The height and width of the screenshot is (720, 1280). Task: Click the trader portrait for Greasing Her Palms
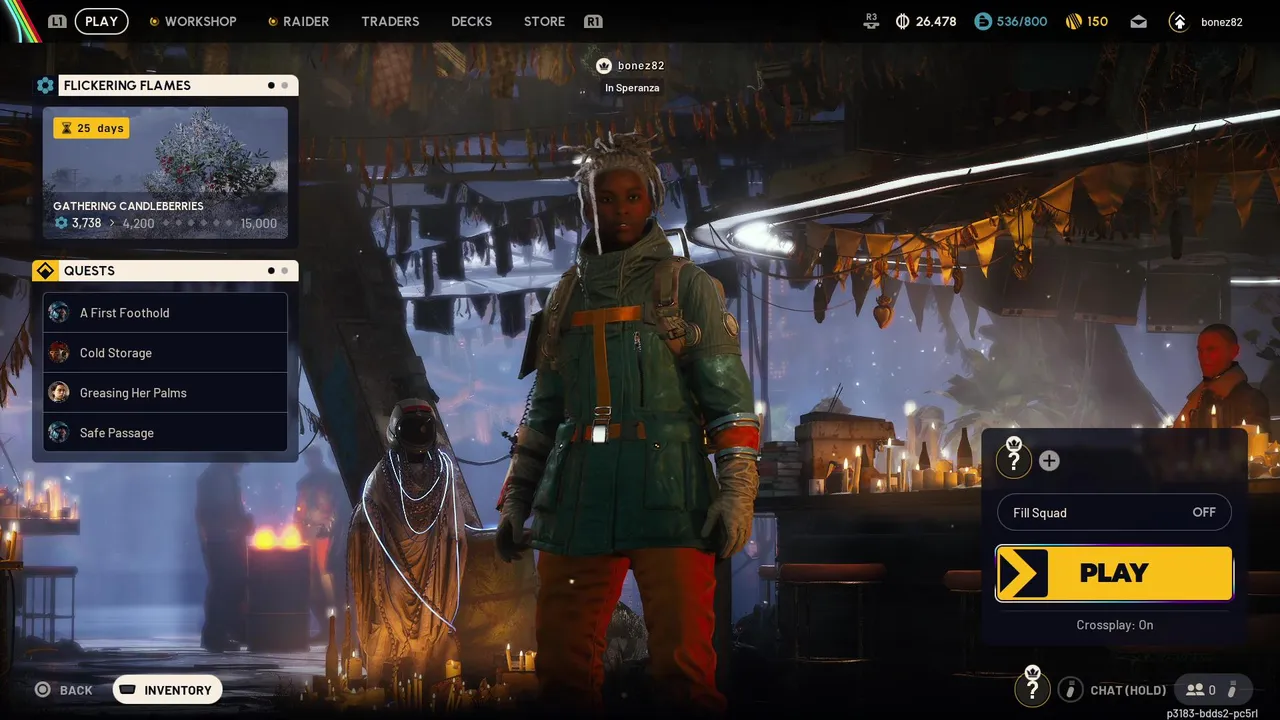pos(59,392)
